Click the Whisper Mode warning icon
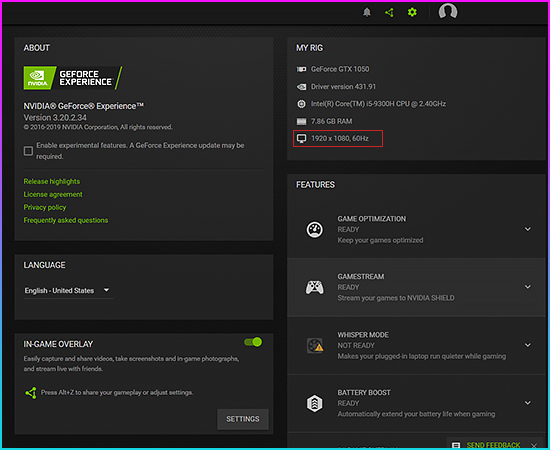 (x=315, y=346)
